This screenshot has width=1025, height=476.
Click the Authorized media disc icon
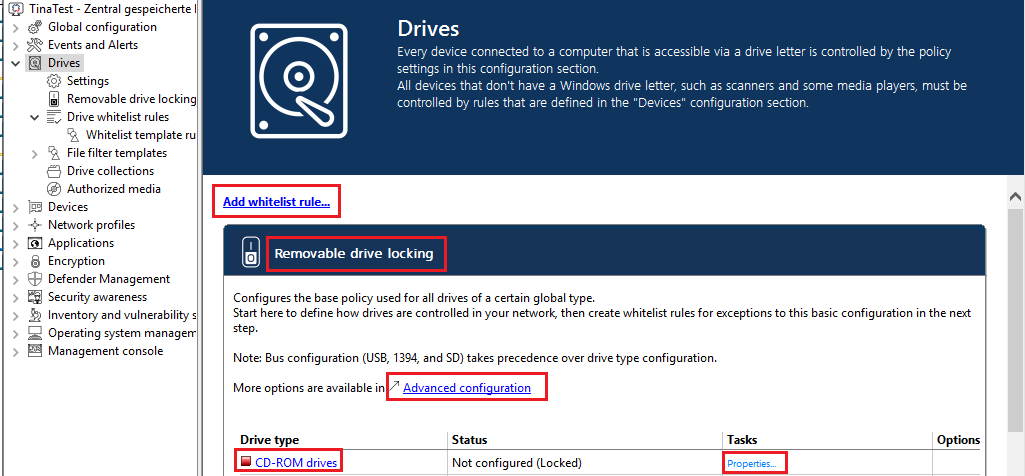tap(54, 189)
